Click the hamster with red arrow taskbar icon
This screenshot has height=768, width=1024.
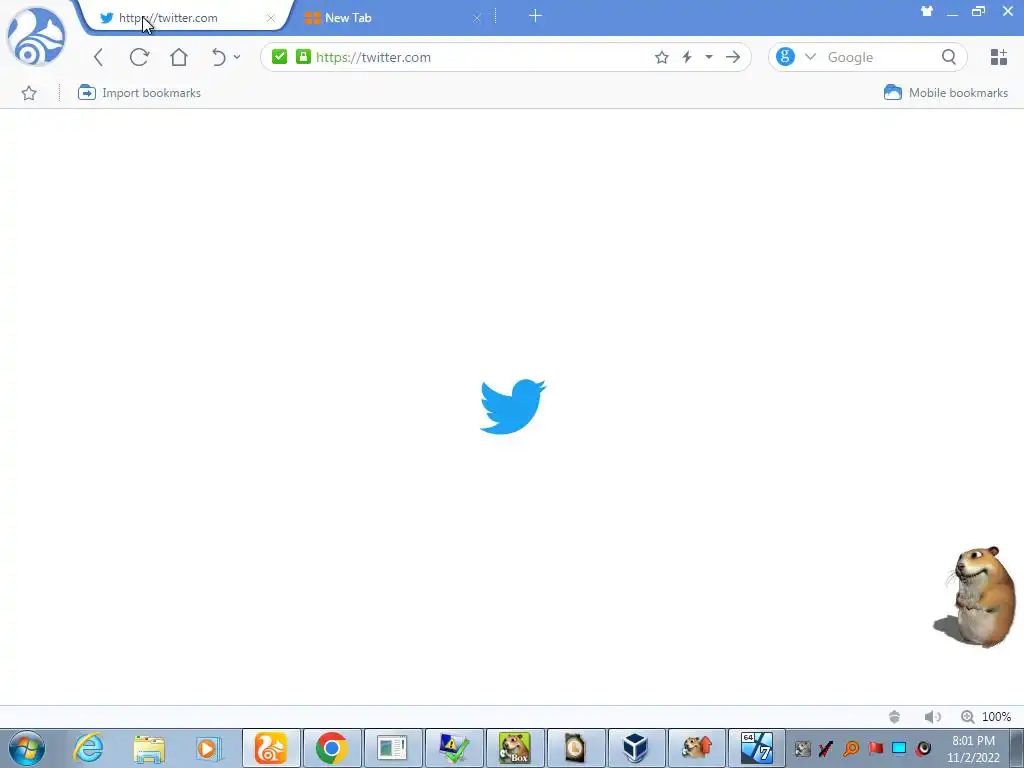coord(697,748)
